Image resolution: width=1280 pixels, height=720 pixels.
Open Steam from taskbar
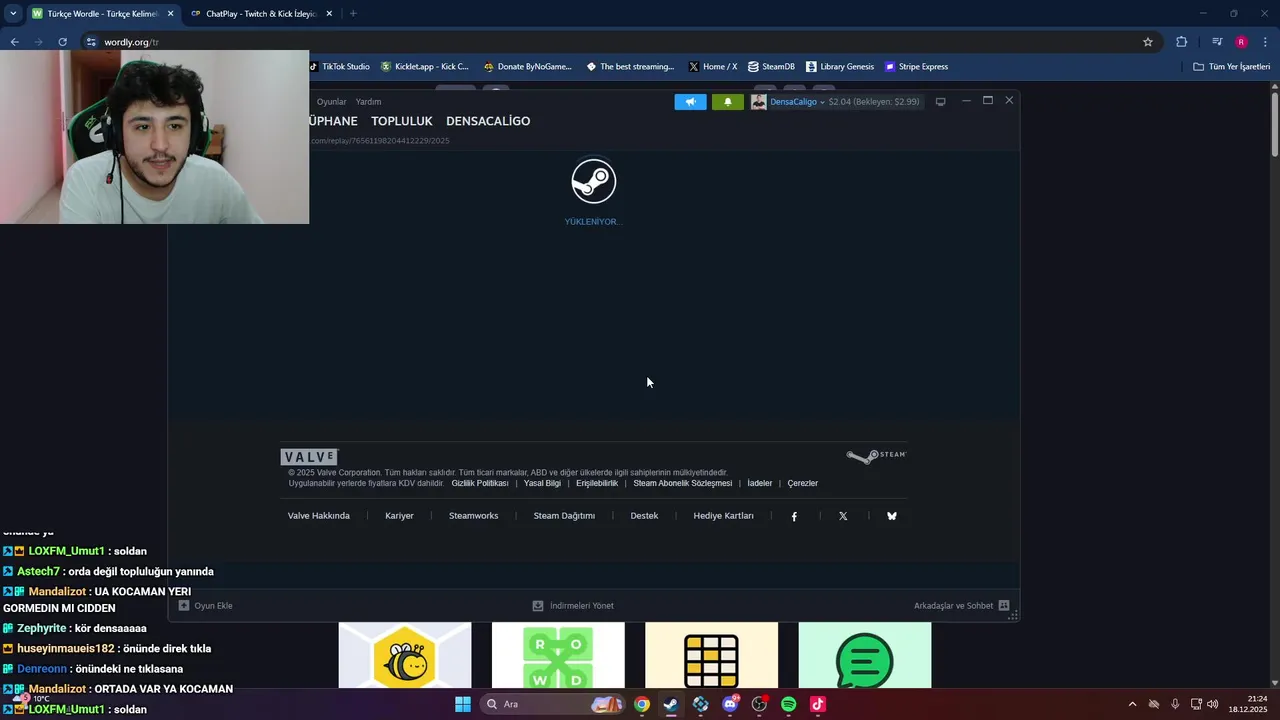671,704
